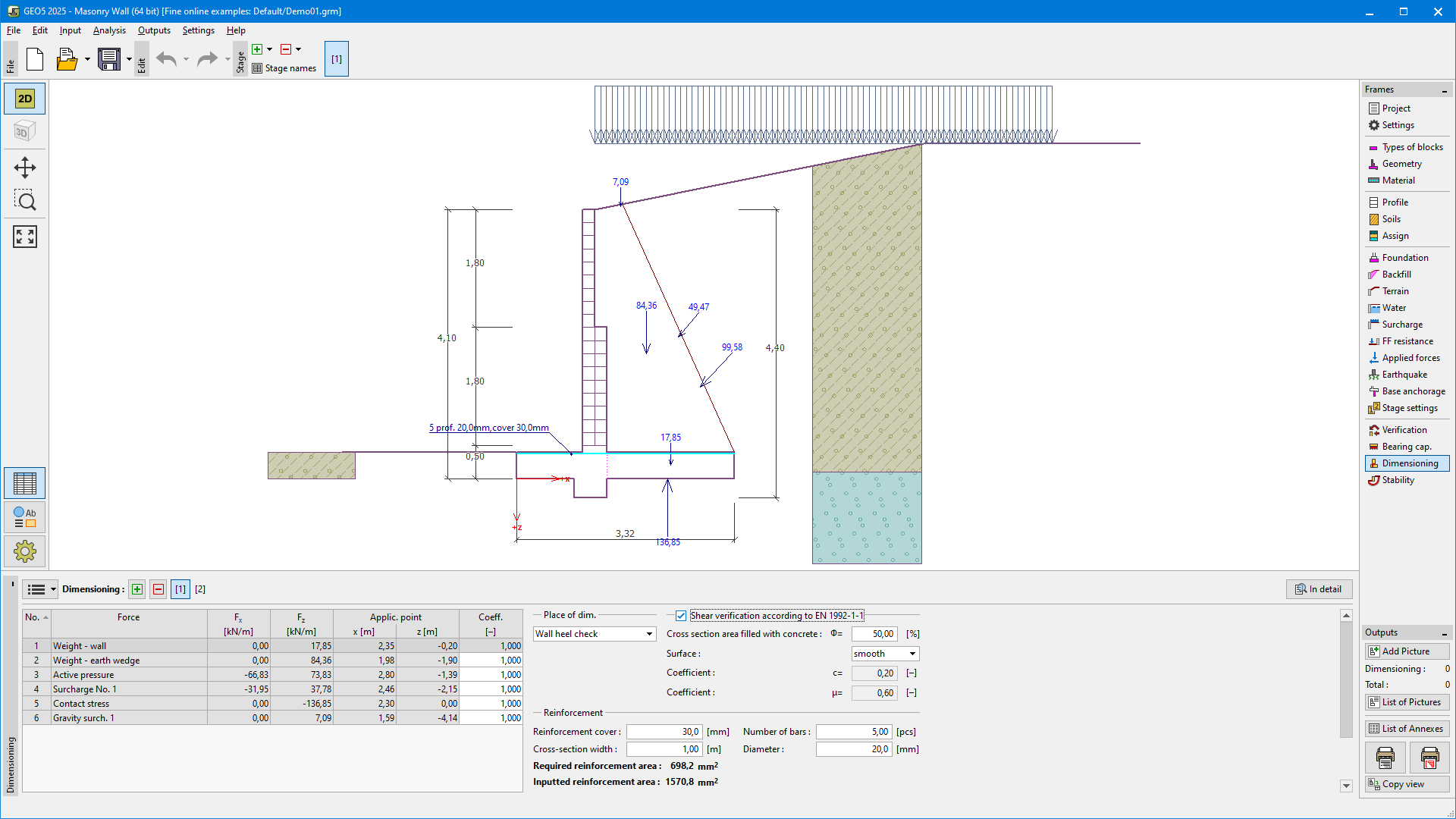Open the Surface smooth dropdown
The width and height of the screenshot is (1456, 819).
tap(885, 654)
